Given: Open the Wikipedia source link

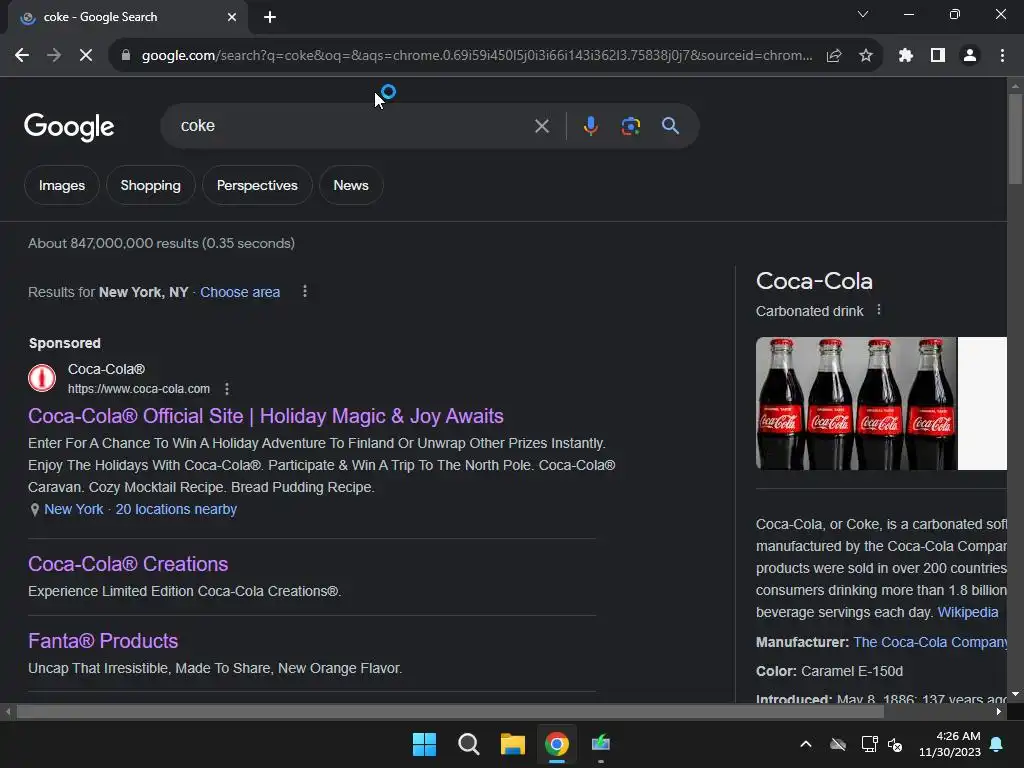Looking at the screenshot, I should 968,613.
